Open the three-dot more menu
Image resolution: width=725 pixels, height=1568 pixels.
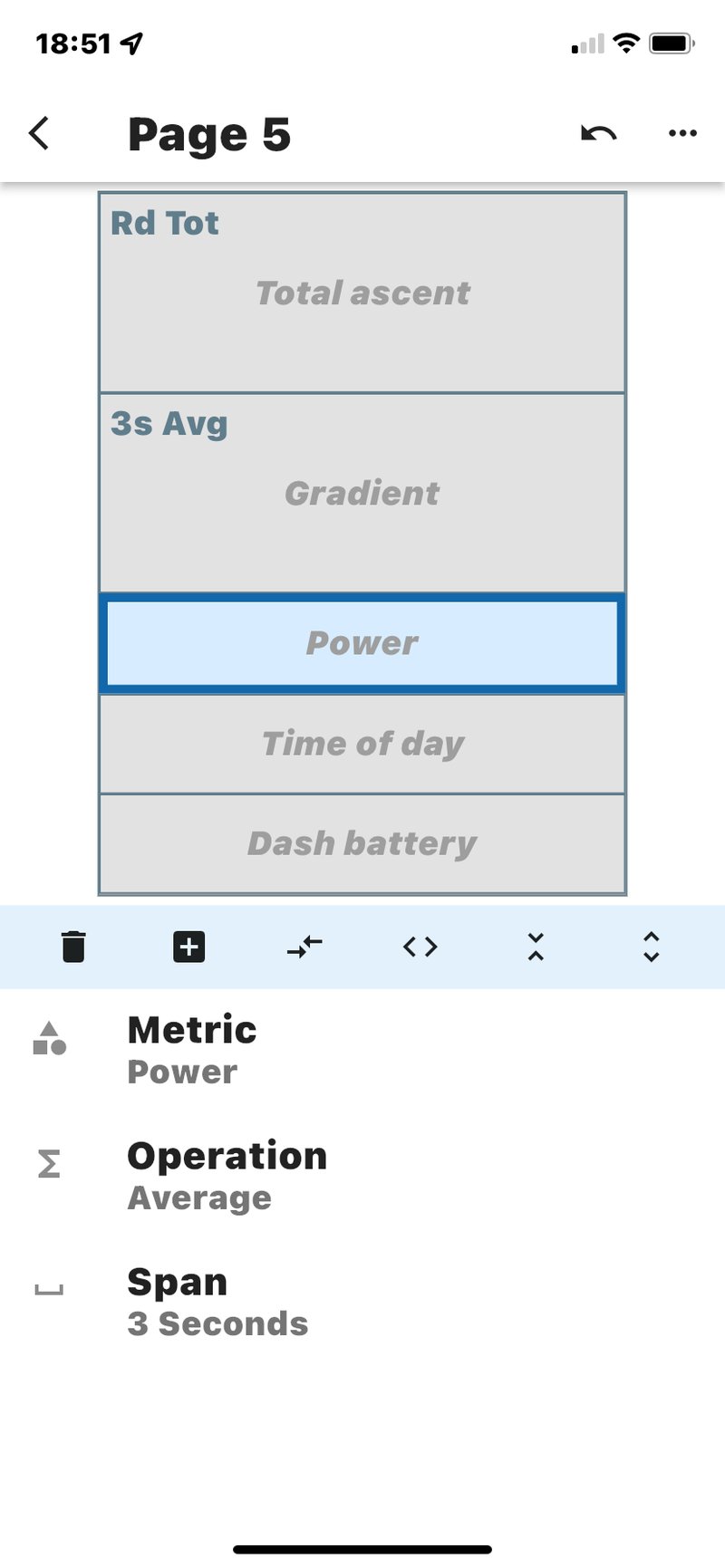pyautogui.click(x=681, y=133)
